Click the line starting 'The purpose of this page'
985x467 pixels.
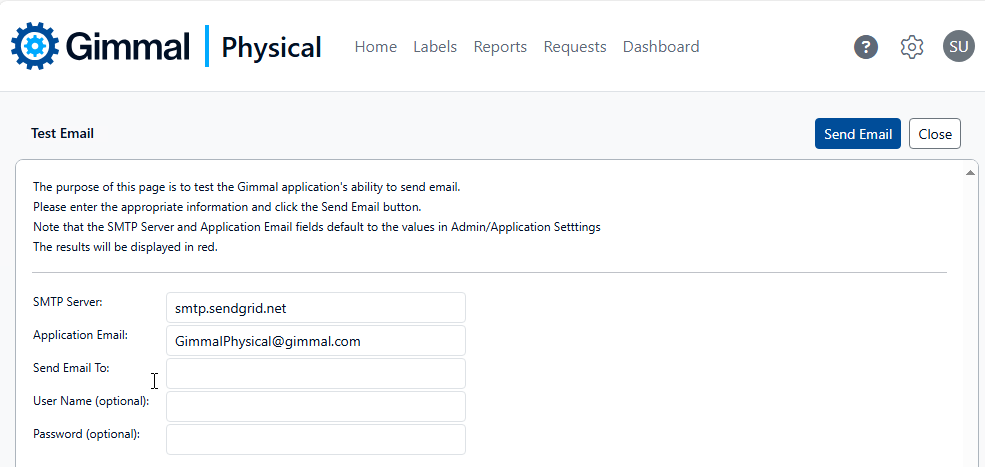pos(247,187)
